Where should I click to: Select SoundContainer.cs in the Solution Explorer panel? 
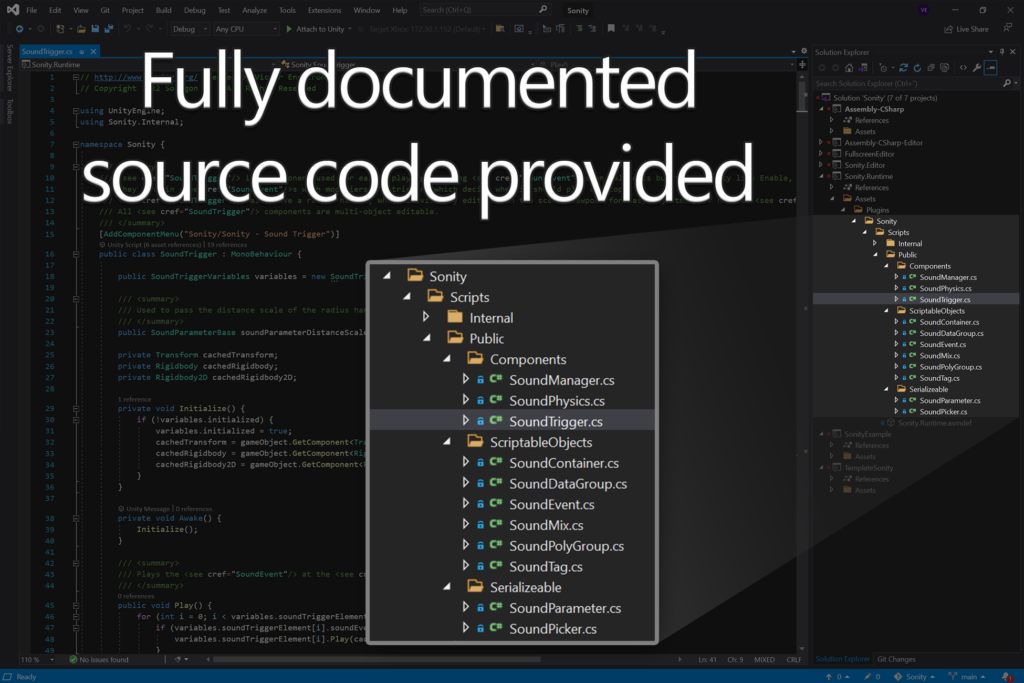tap(949, 322)
